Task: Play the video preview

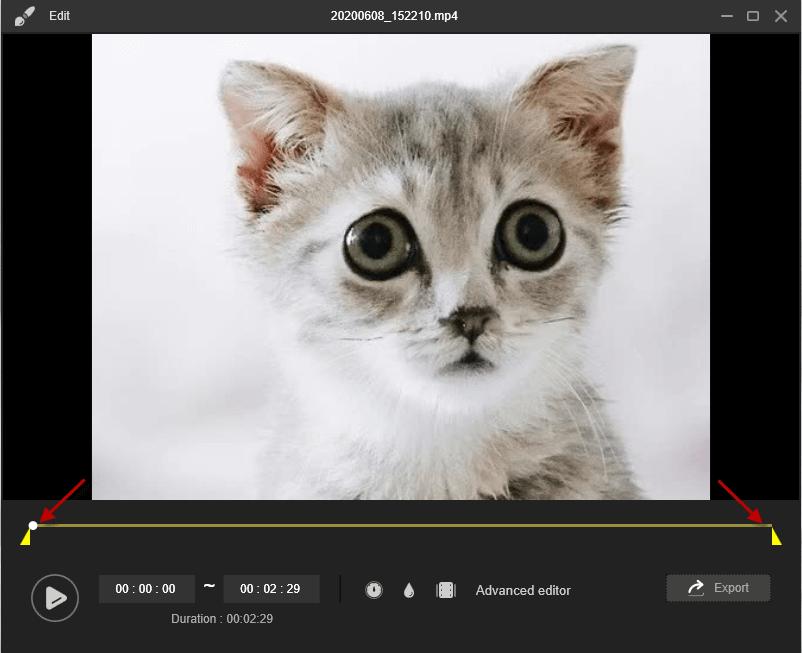Action: coord(55,598)
